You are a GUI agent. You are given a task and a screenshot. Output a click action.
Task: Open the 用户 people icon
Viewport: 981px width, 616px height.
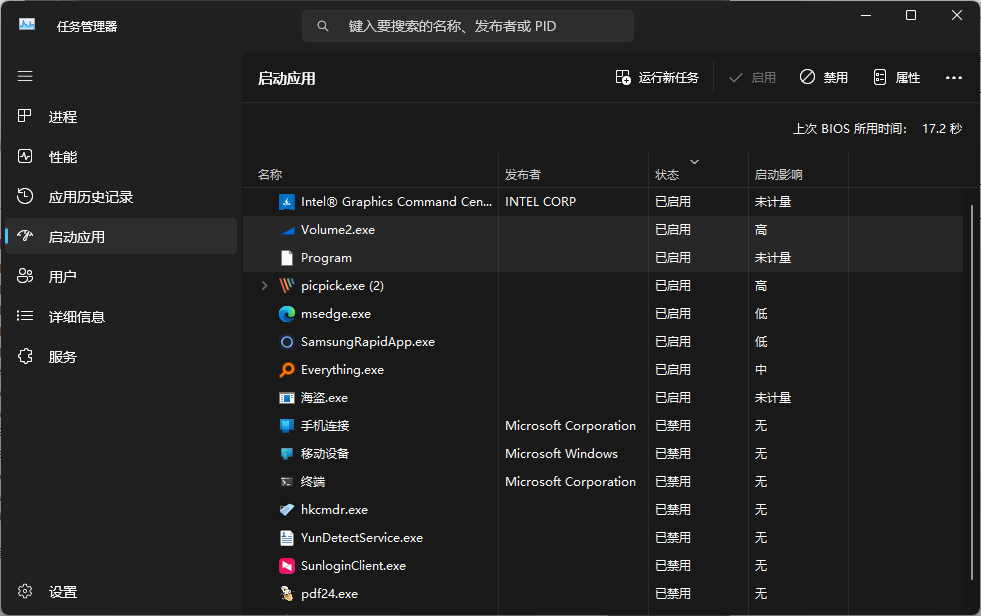coord(24,276)
